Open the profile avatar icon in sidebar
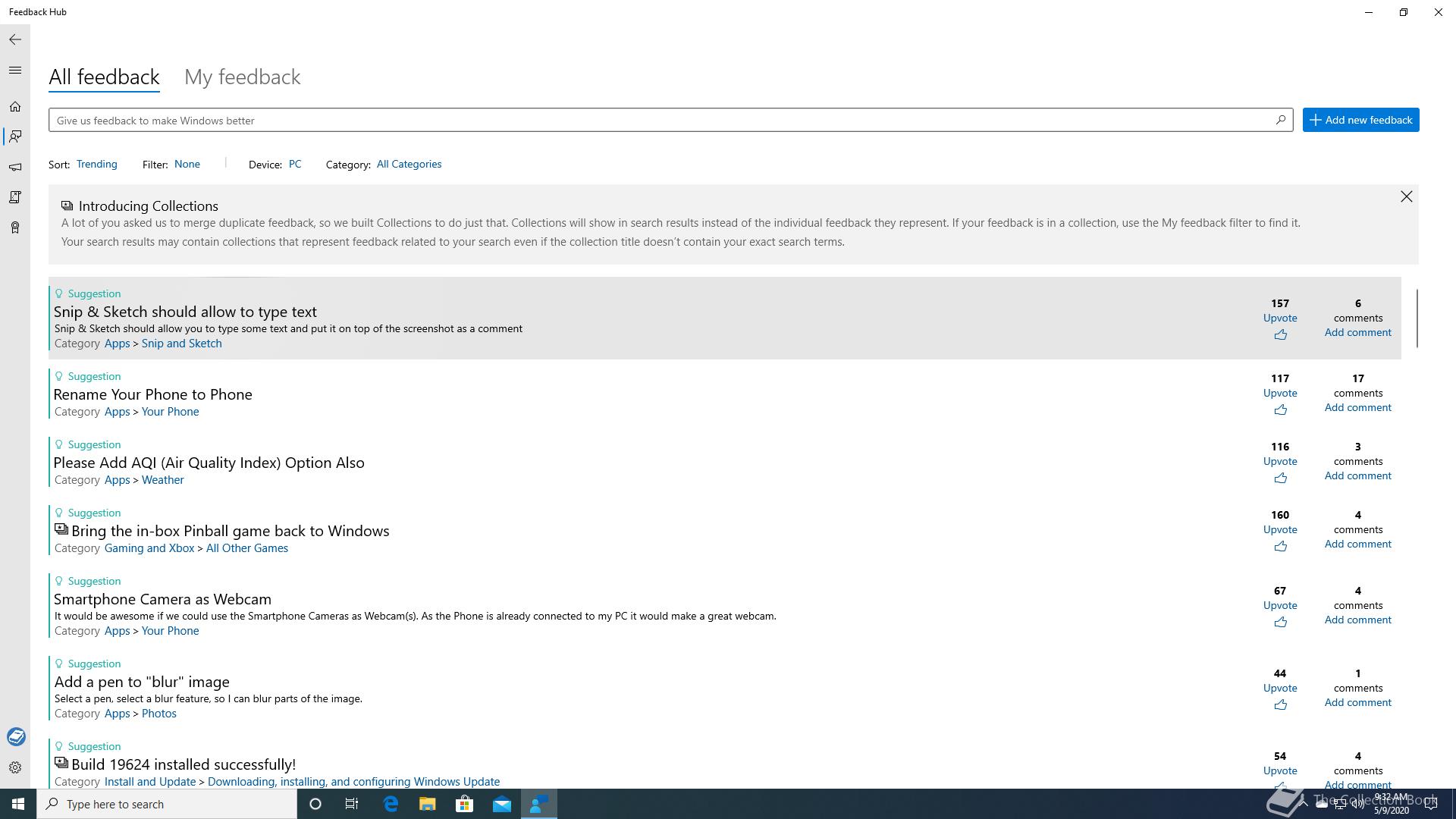1456x819 pixels. [x=16, y=736]
